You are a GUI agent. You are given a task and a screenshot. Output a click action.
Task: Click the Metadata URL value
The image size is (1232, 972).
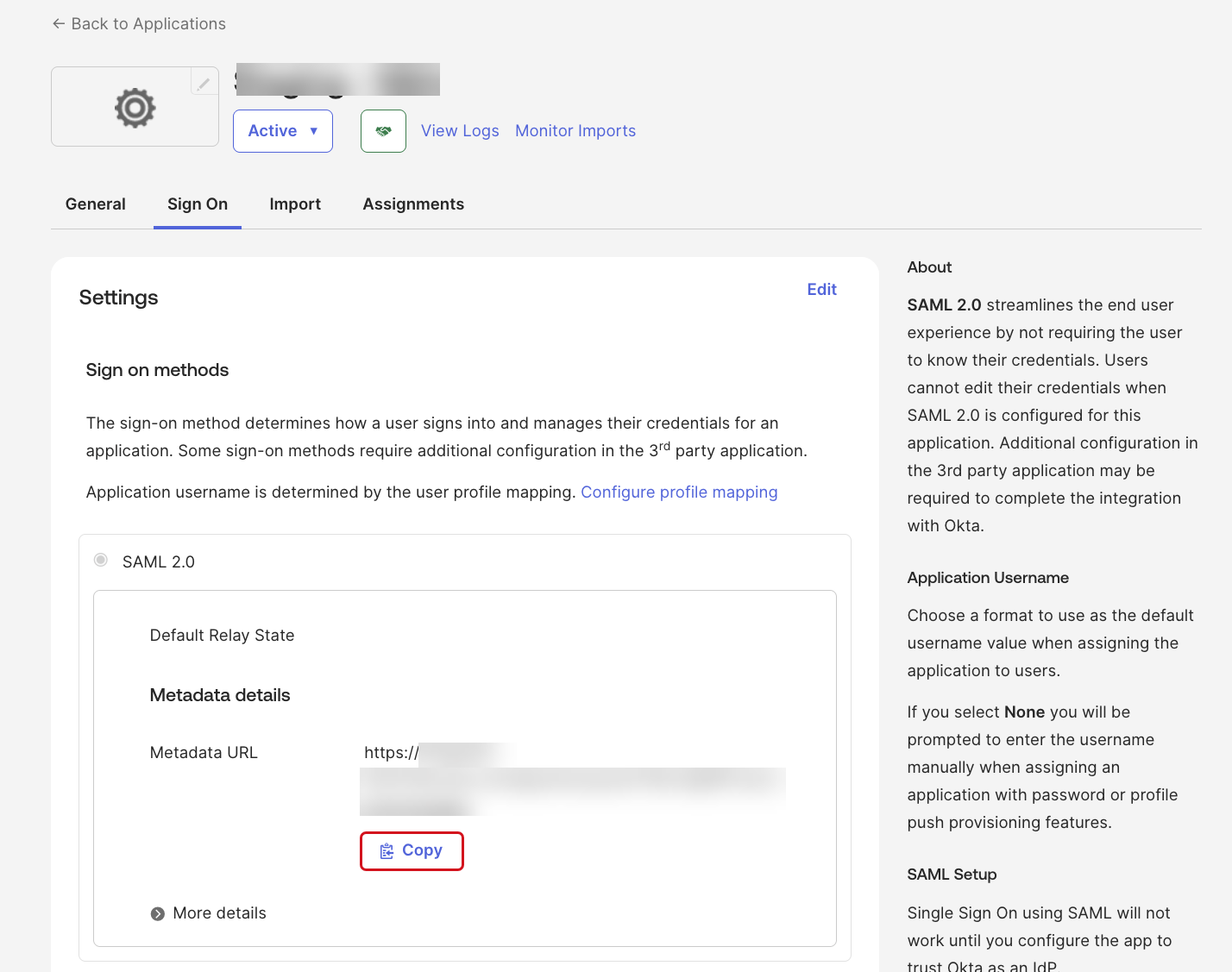click(573, 779)
